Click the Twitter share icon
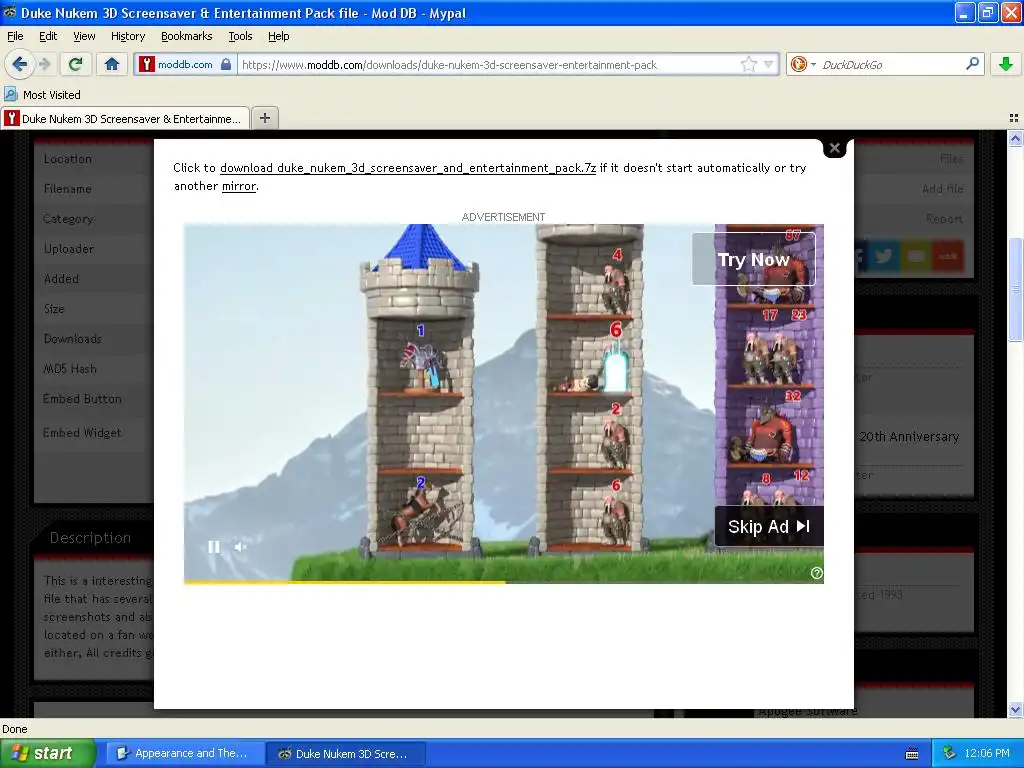The width and height of the screenshot is (1024, 768). click(884, 255)
